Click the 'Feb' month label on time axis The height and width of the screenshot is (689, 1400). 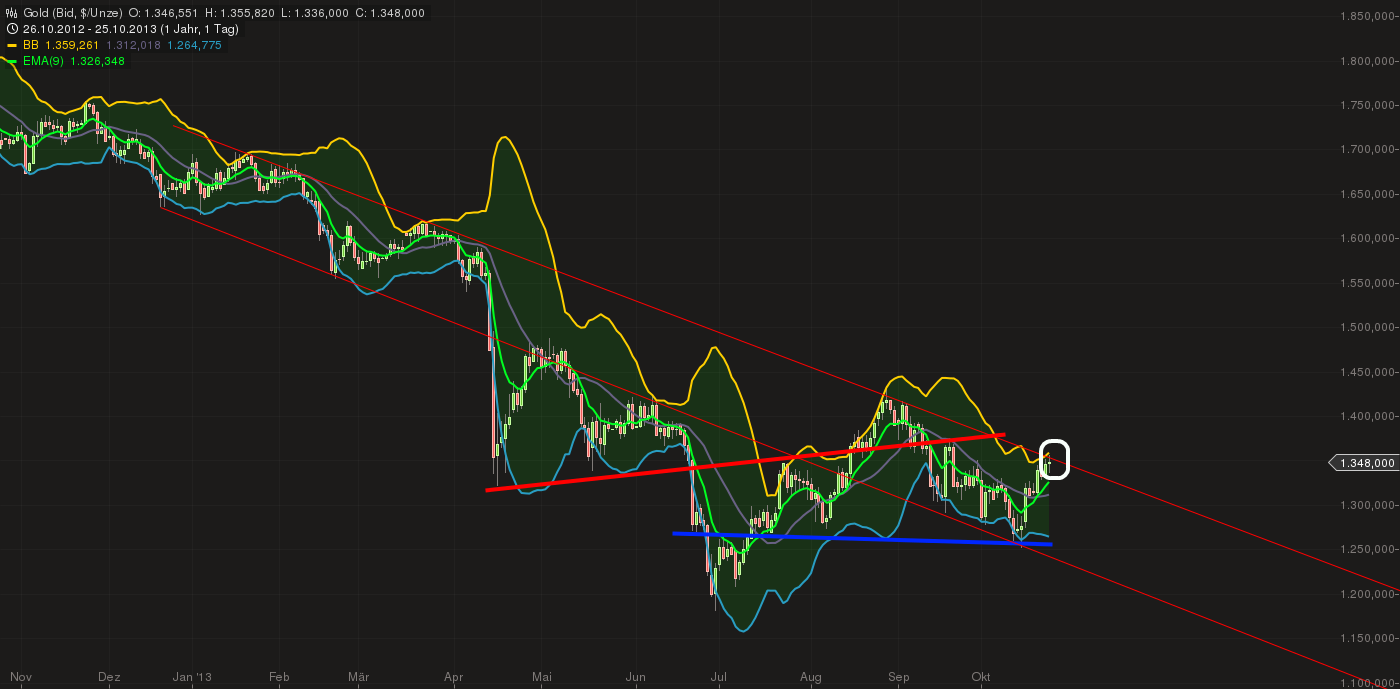click(x=280, y=677)
